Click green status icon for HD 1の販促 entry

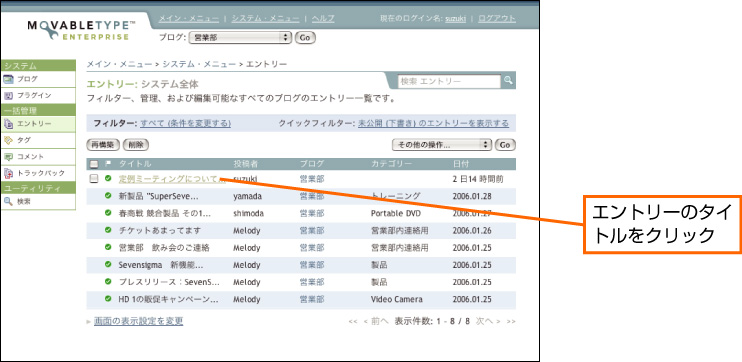[108, 299]
